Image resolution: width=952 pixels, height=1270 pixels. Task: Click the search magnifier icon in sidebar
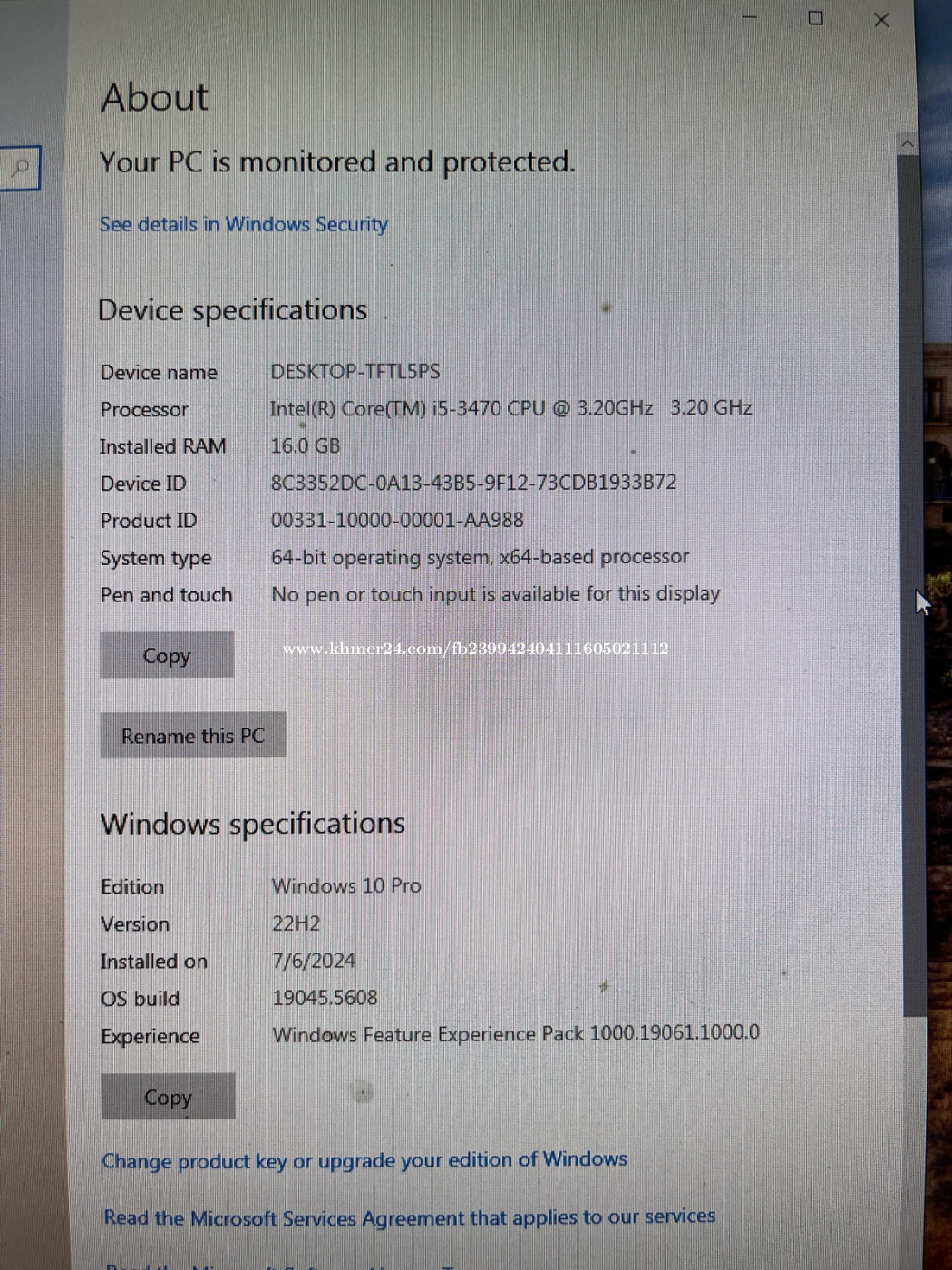[19, 168]
